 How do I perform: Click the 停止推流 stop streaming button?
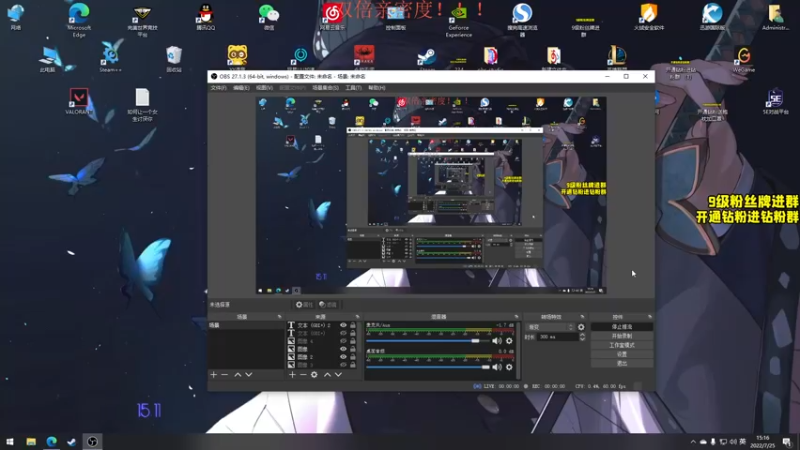[622, 327]
